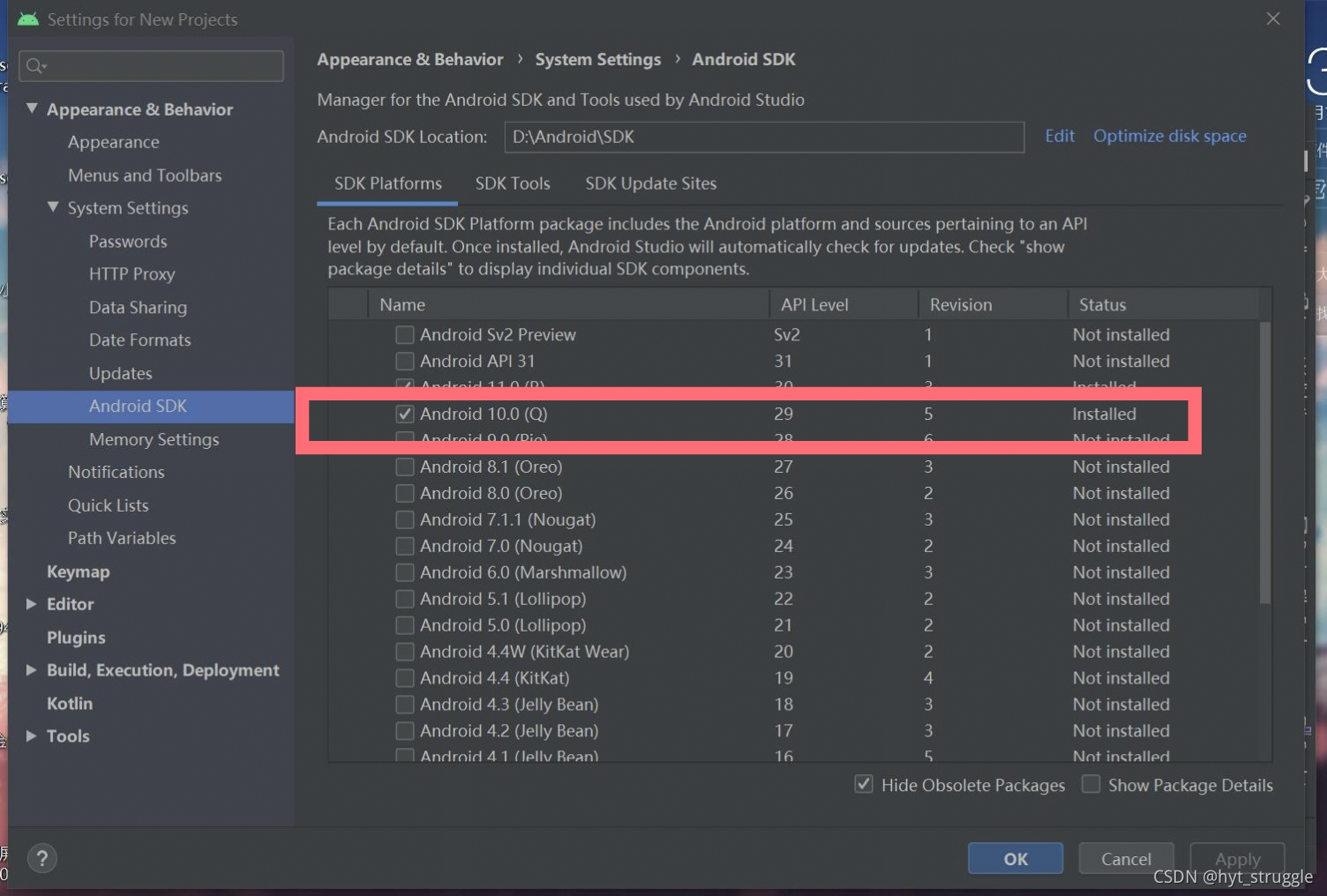Collapse the System Settings tree node
This screenshot has width=1327, height=896.
pos(53,207)
